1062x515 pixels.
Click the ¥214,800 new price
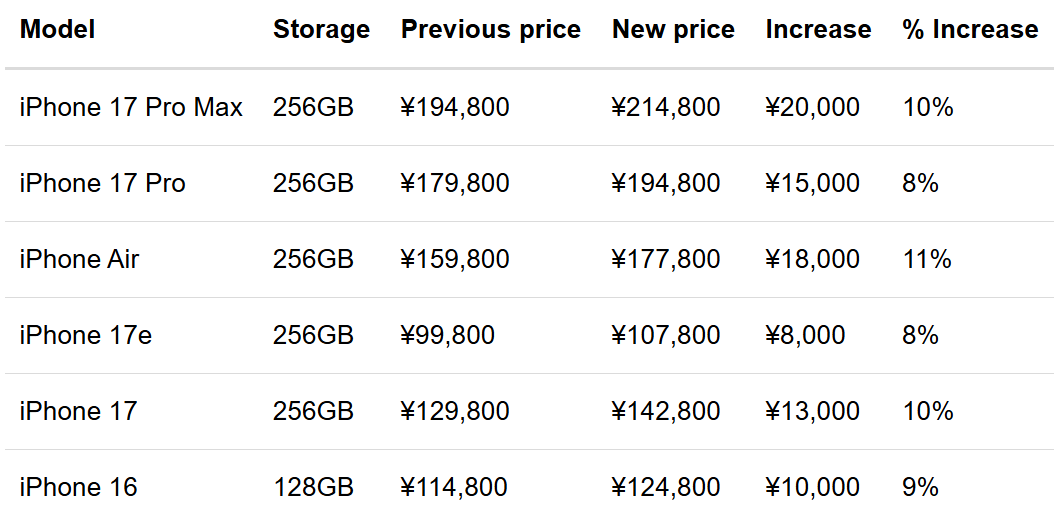[666, 107]
